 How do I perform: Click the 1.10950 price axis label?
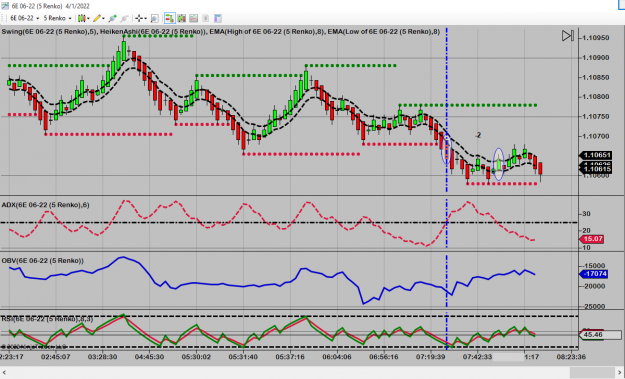596,38
